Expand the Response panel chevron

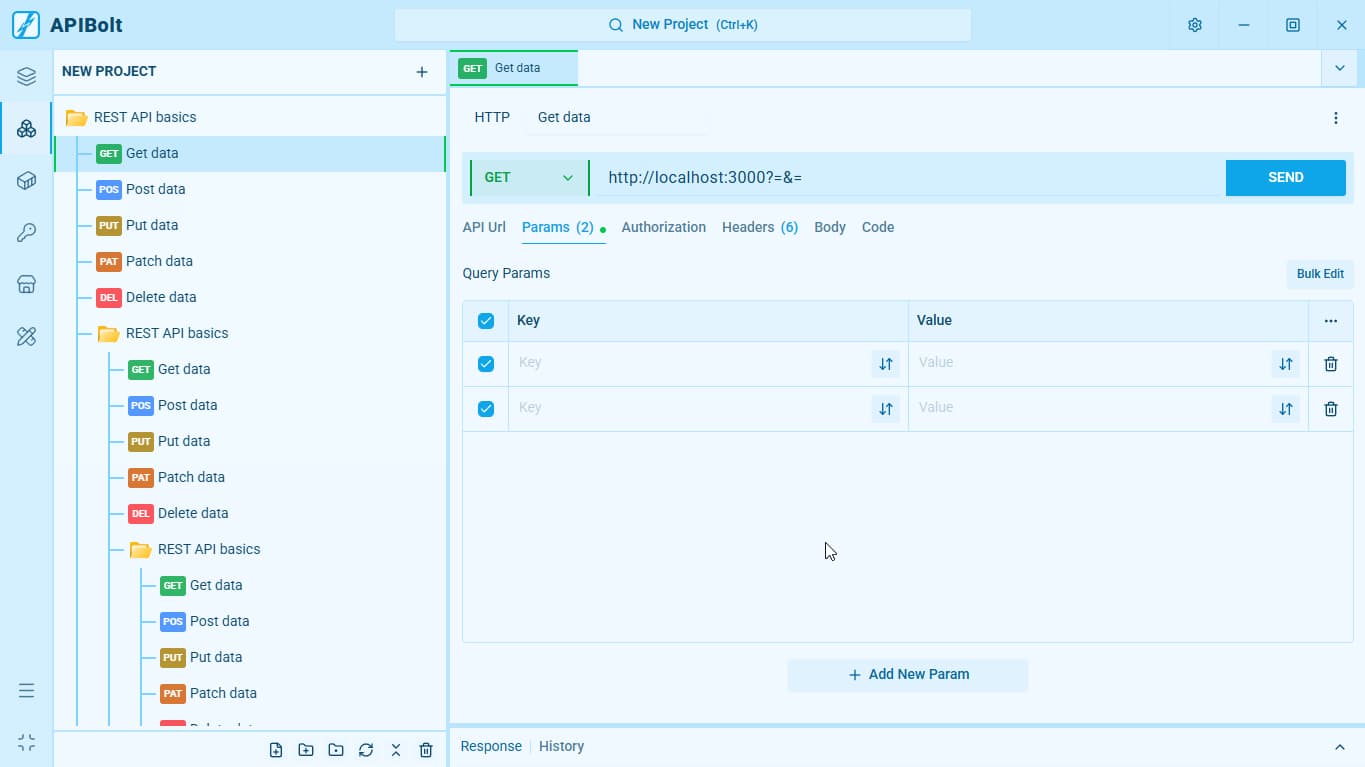tap(1340, 747)
